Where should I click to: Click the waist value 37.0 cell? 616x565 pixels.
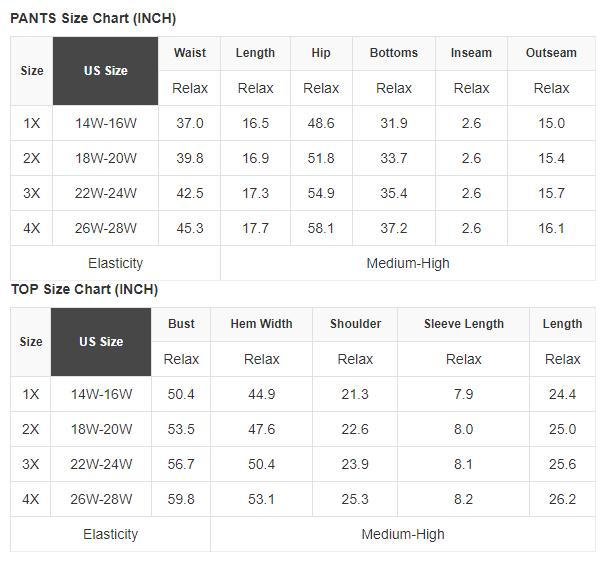coord(190,124)
